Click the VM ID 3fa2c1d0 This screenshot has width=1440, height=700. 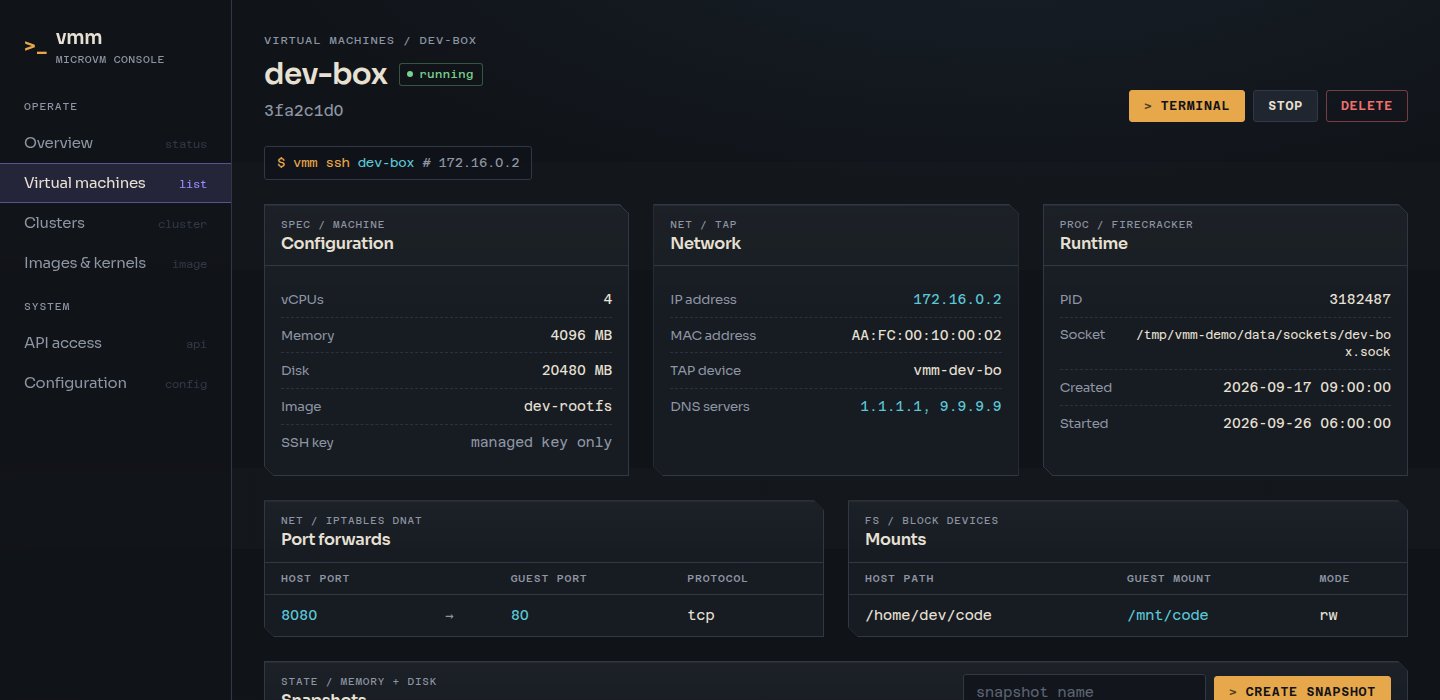pyautogui.click(x=304, y=111)
